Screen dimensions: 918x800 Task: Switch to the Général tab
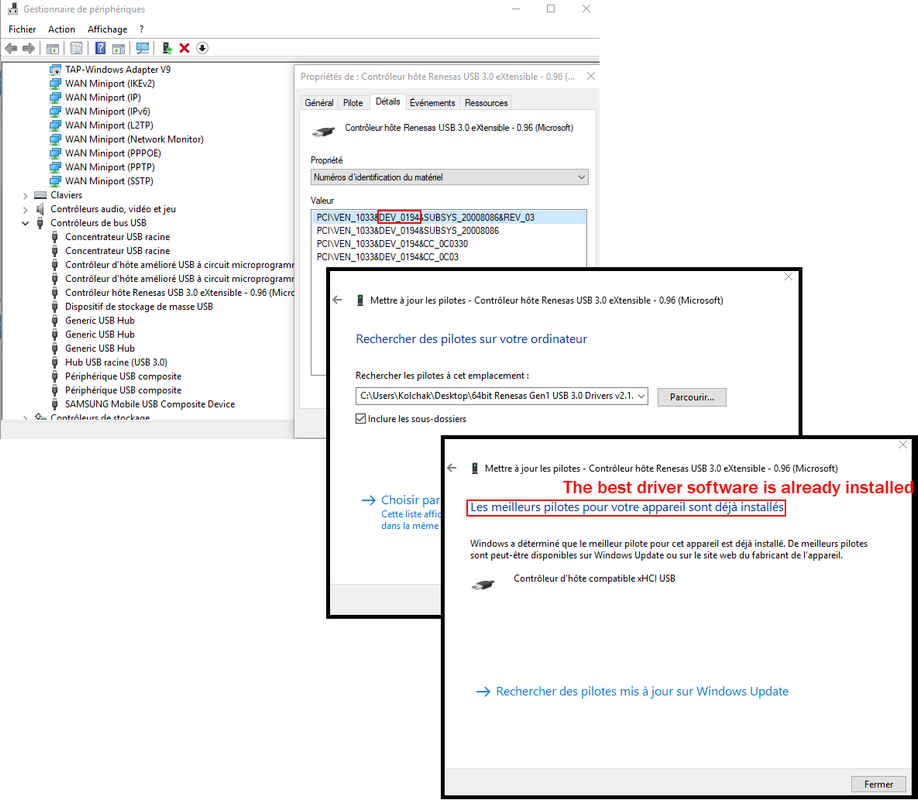[x=319, y=102]
